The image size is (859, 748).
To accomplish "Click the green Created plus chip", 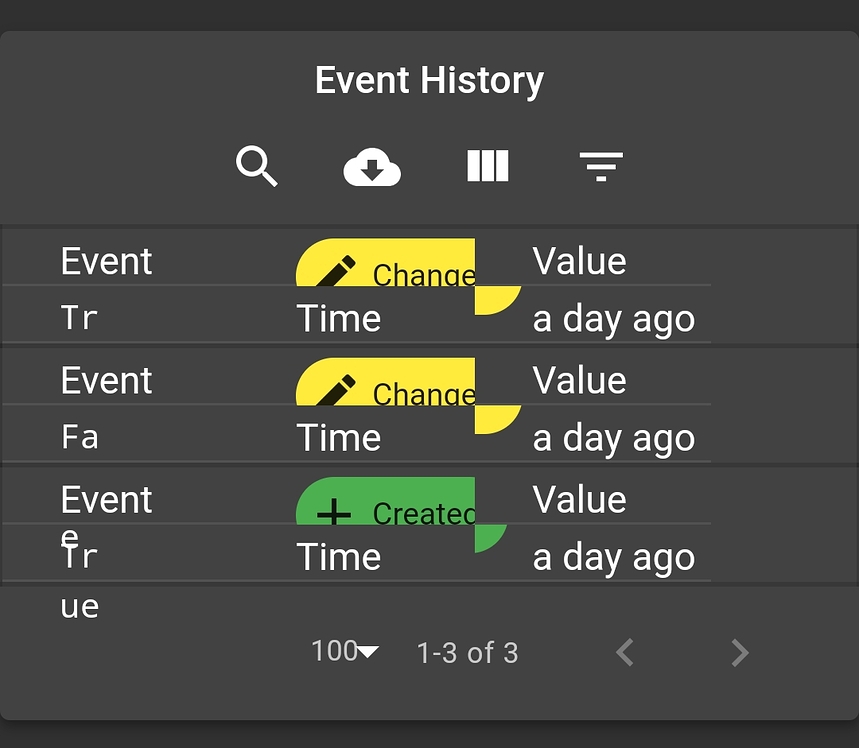I will (x=386, y=502).
